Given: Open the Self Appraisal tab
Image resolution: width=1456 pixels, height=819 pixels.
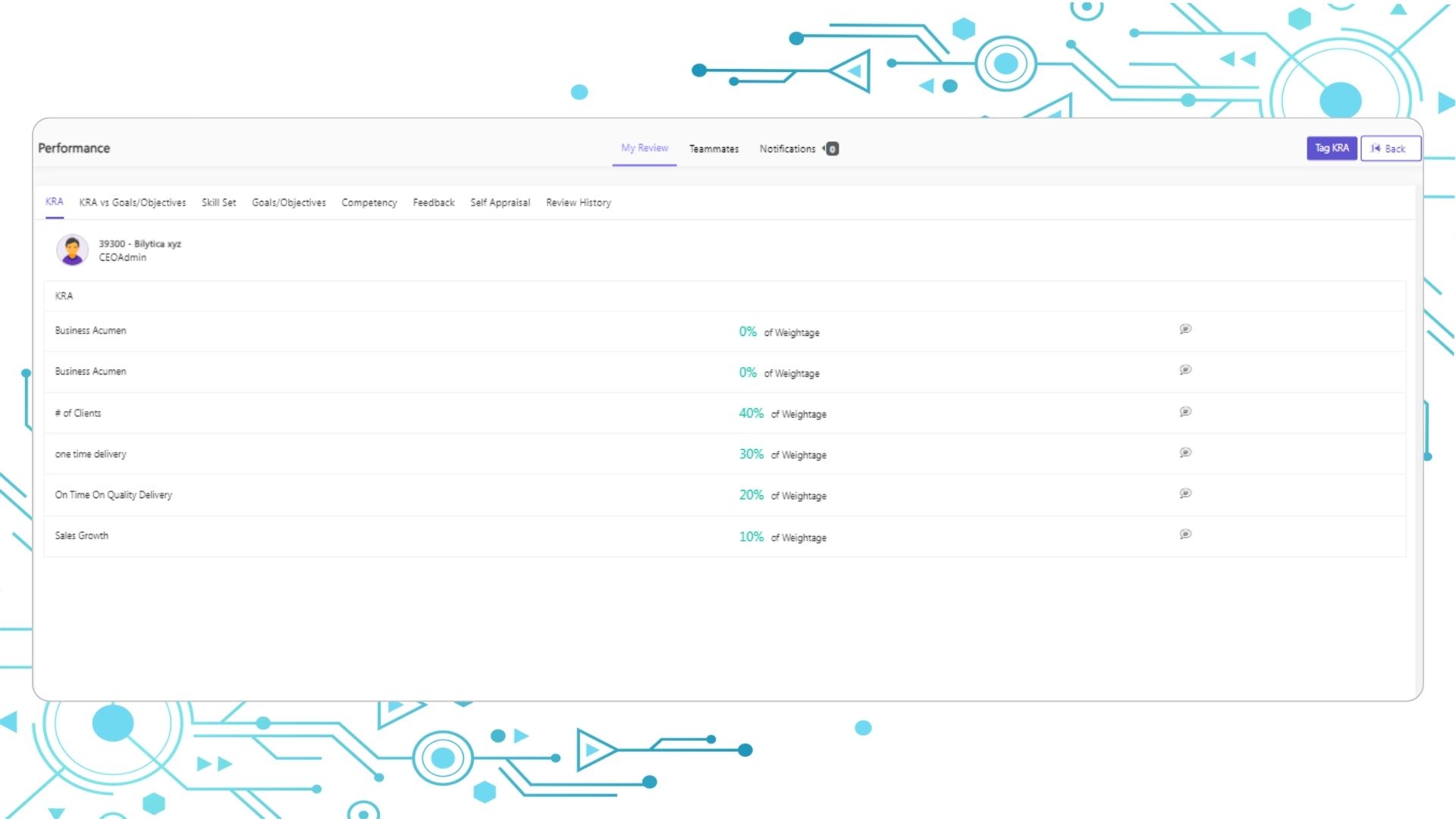Looking at the screenshot, I should [x=500, y=202].
